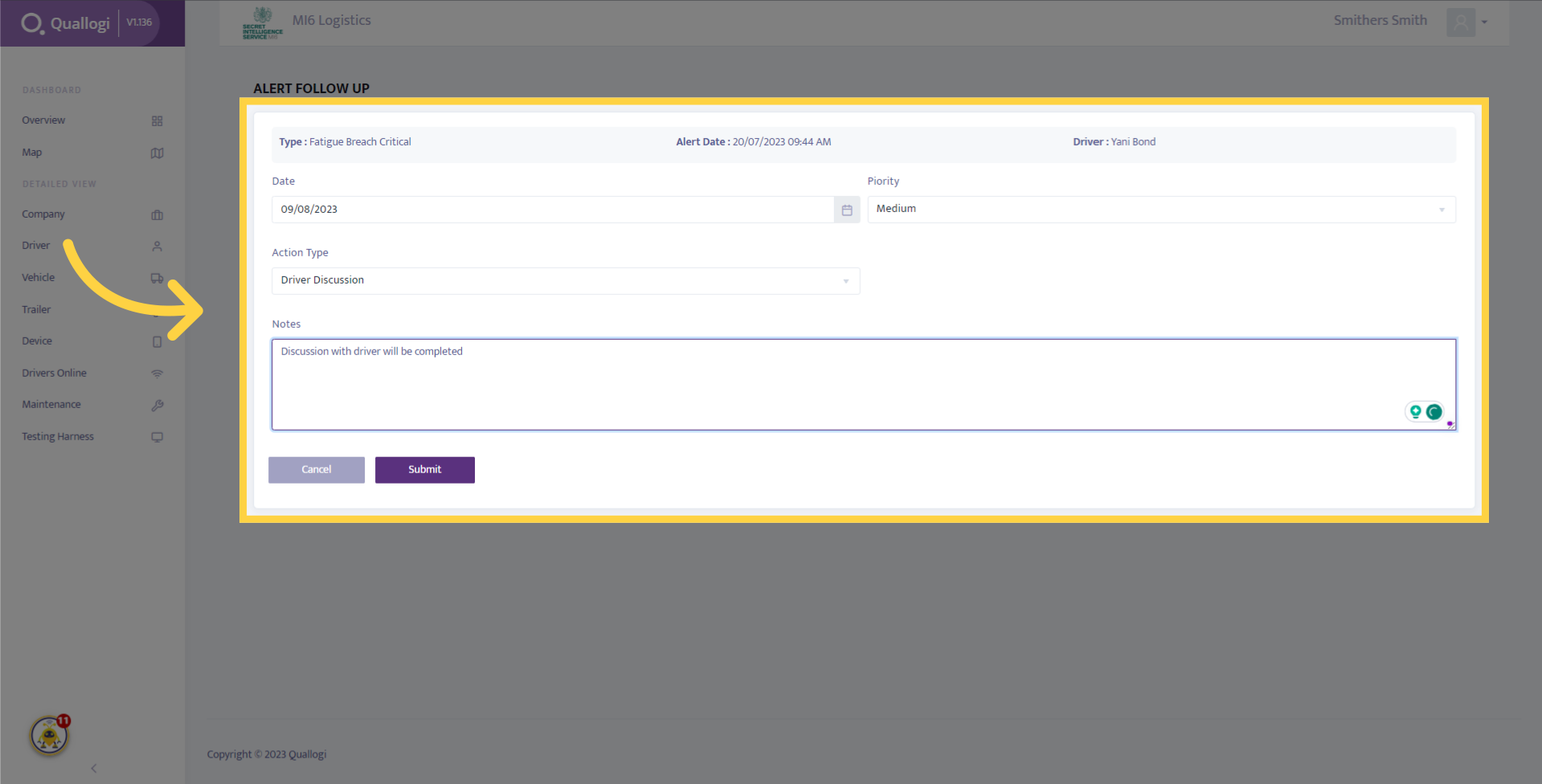
Task: Select Driver in the sidebar
Action: 35,246
